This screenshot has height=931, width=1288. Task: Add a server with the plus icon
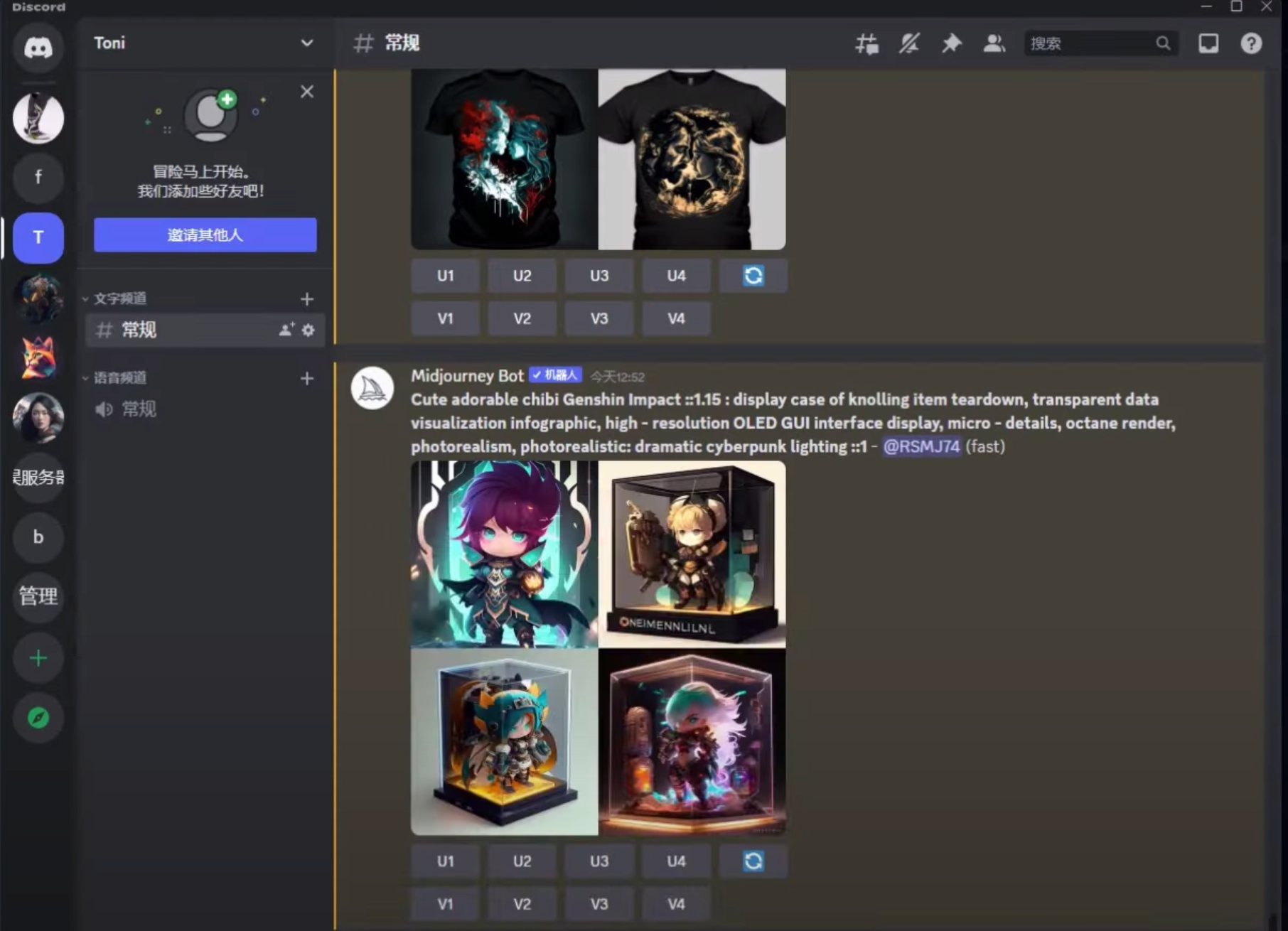[x=38, y=658]
